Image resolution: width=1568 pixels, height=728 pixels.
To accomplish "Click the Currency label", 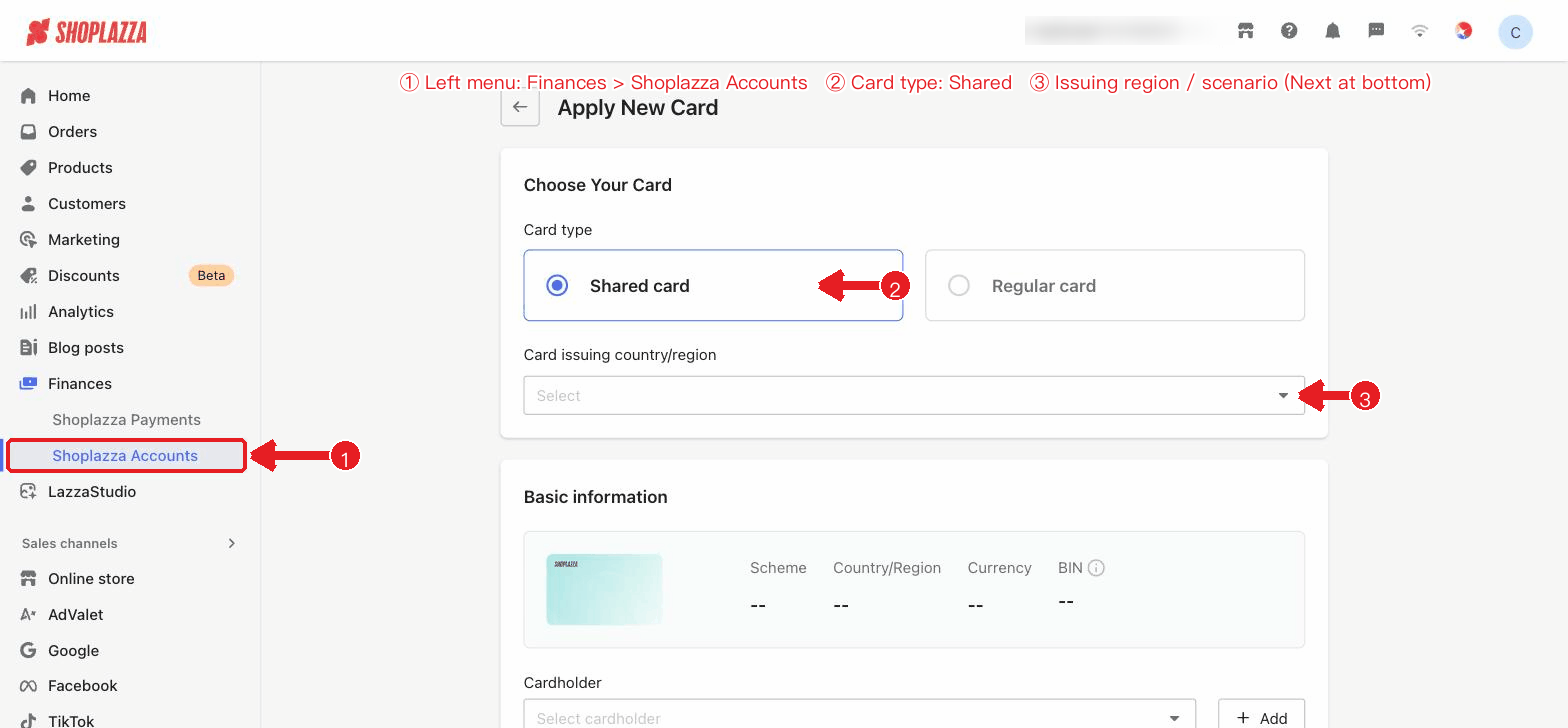I will (999, 568).
